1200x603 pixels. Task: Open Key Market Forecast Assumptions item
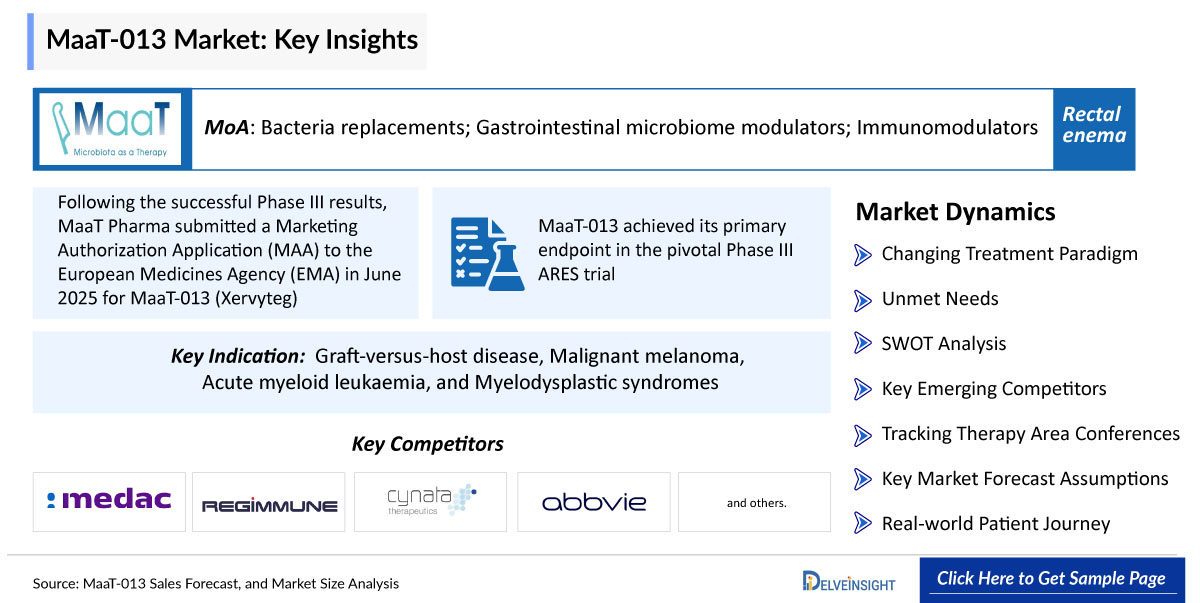1025,479
